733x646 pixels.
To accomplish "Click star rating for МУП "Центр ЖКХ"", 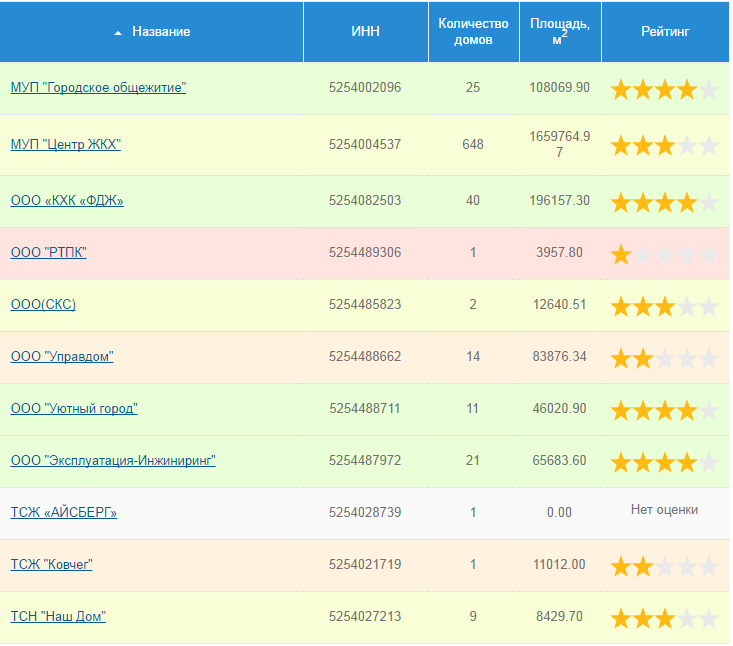I will pyautogui.click(x=664, y=146).
